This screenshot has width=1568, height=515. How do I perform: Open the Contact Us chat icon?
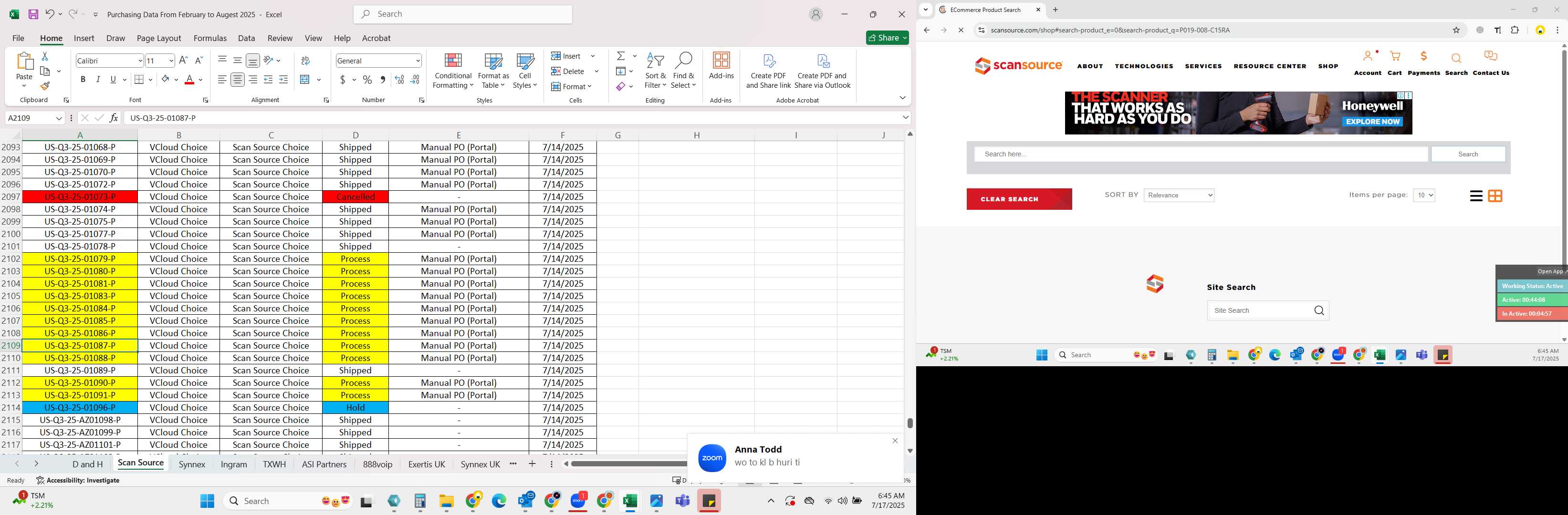[x=1491, y=57]
